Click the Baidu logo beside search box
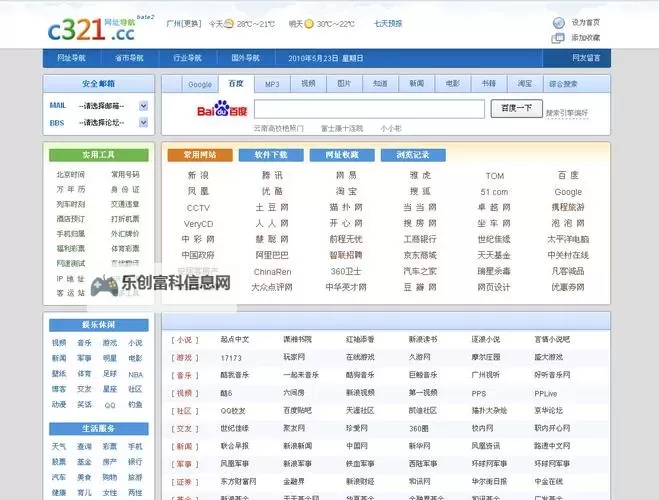Image resolution: width=659 pixels, height=500 pixels. (x=222, y=109)
